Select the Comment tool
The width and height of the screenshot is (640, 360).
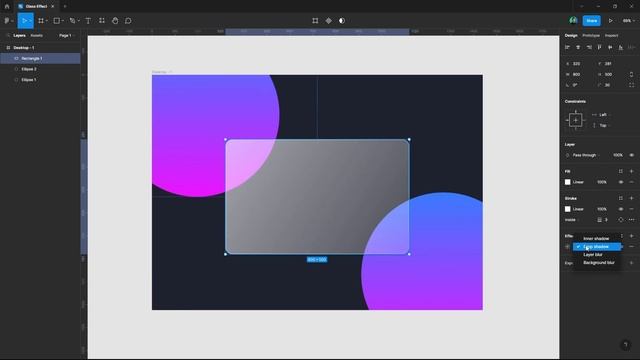pos(128,20)
